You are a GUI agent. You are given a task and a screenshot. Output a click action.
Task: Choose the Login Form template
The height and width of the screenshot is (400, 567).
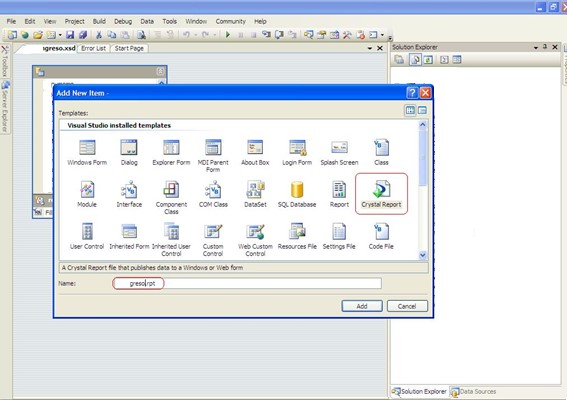pos(297,152)
